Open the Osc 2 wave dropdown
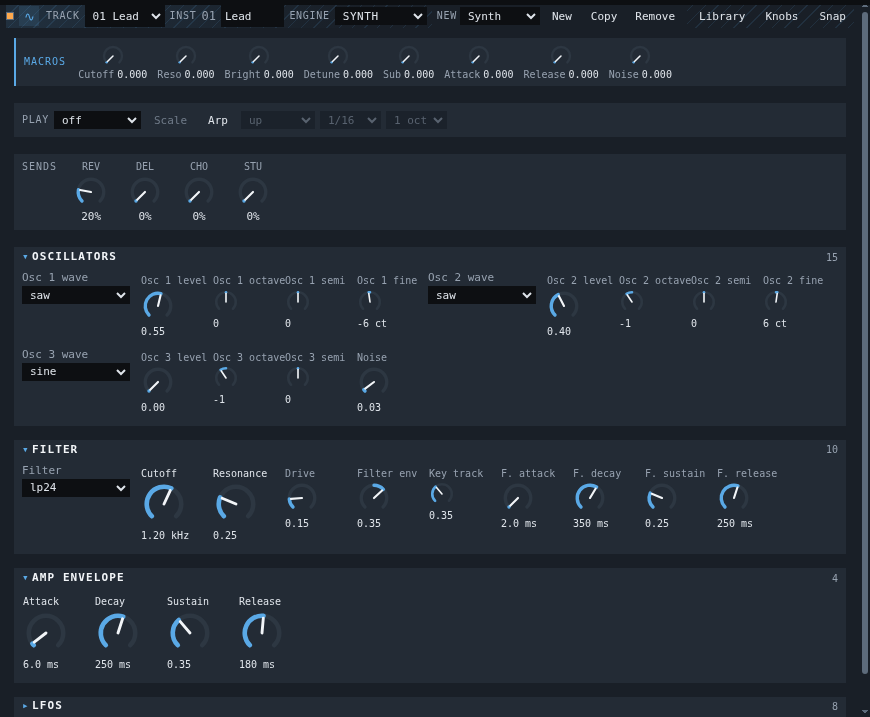The image size is (870, 717). [x=482, y=295]
